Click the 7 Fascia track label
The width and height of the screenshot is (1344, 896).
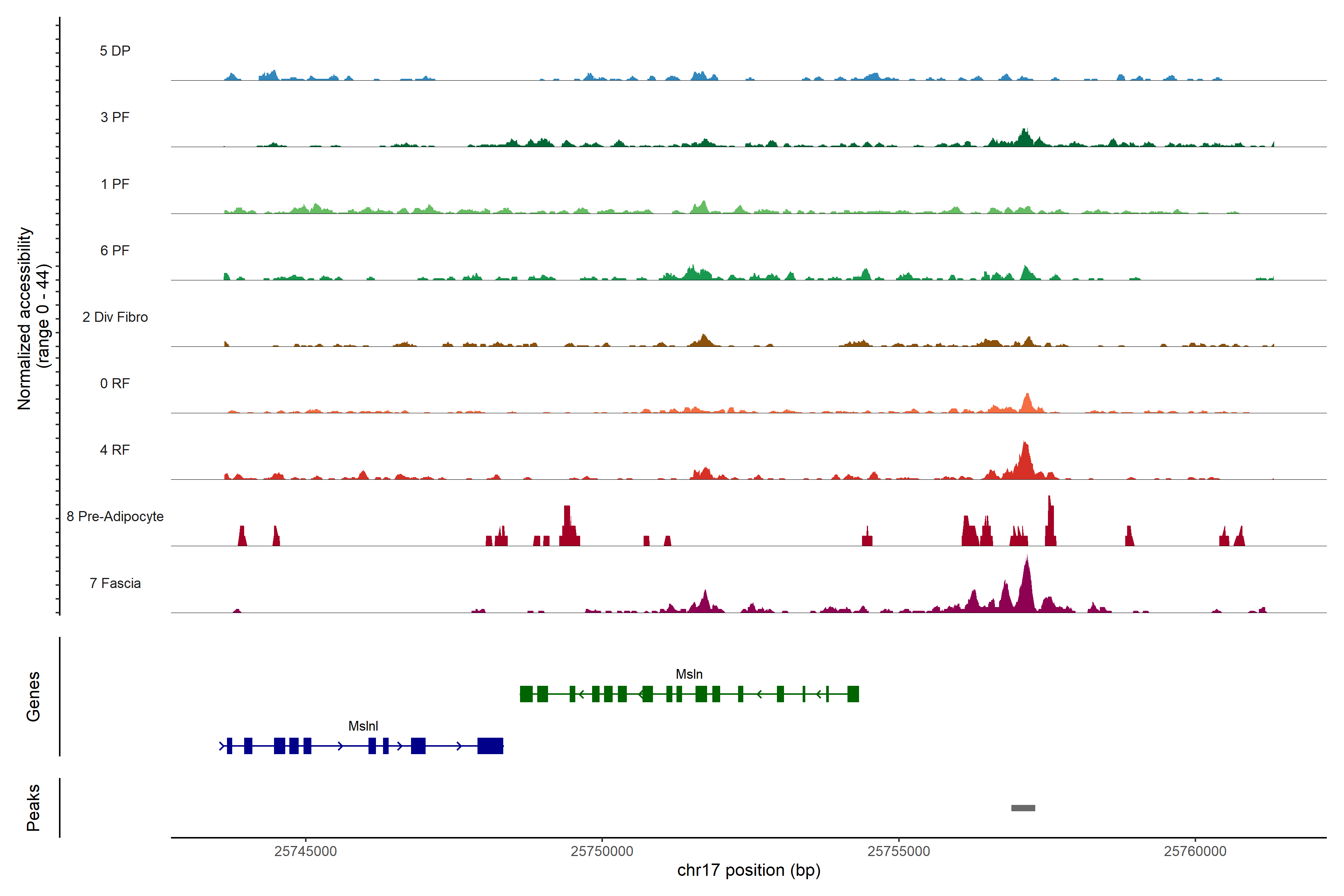115,584
